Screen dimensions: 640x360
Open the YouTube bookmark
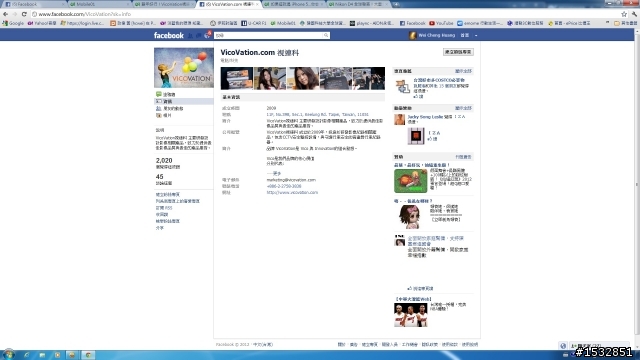pyautogui.click(x=441, y=23)
